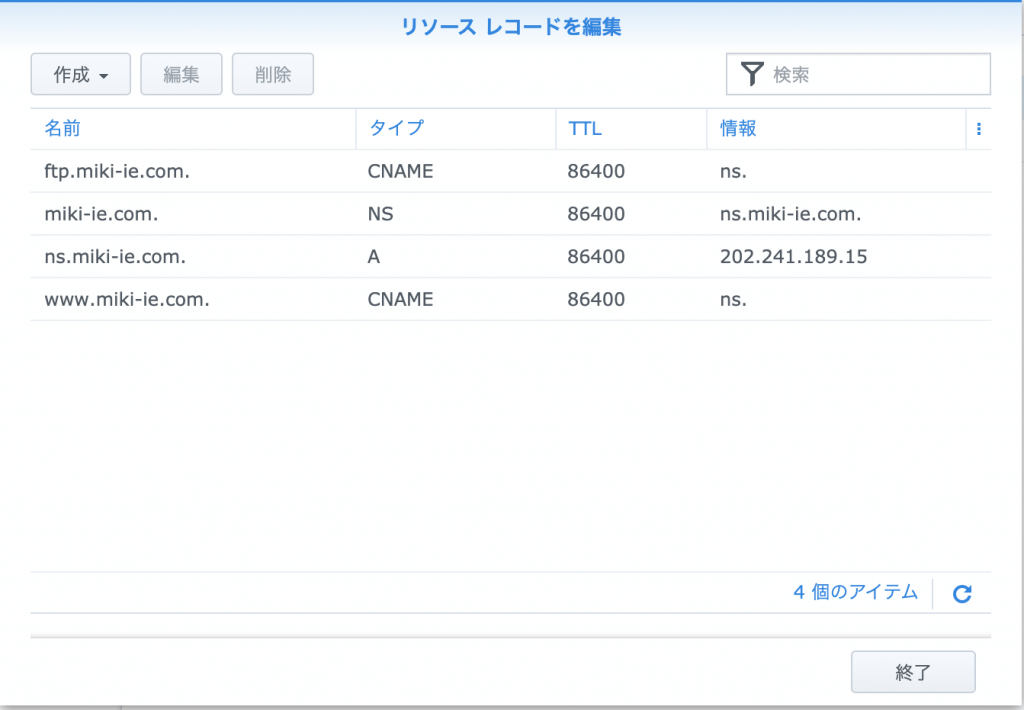Viewport: 1024px width, 710px height.
Task: Open the 作成 dropdown button
Action: click(81, 75)
